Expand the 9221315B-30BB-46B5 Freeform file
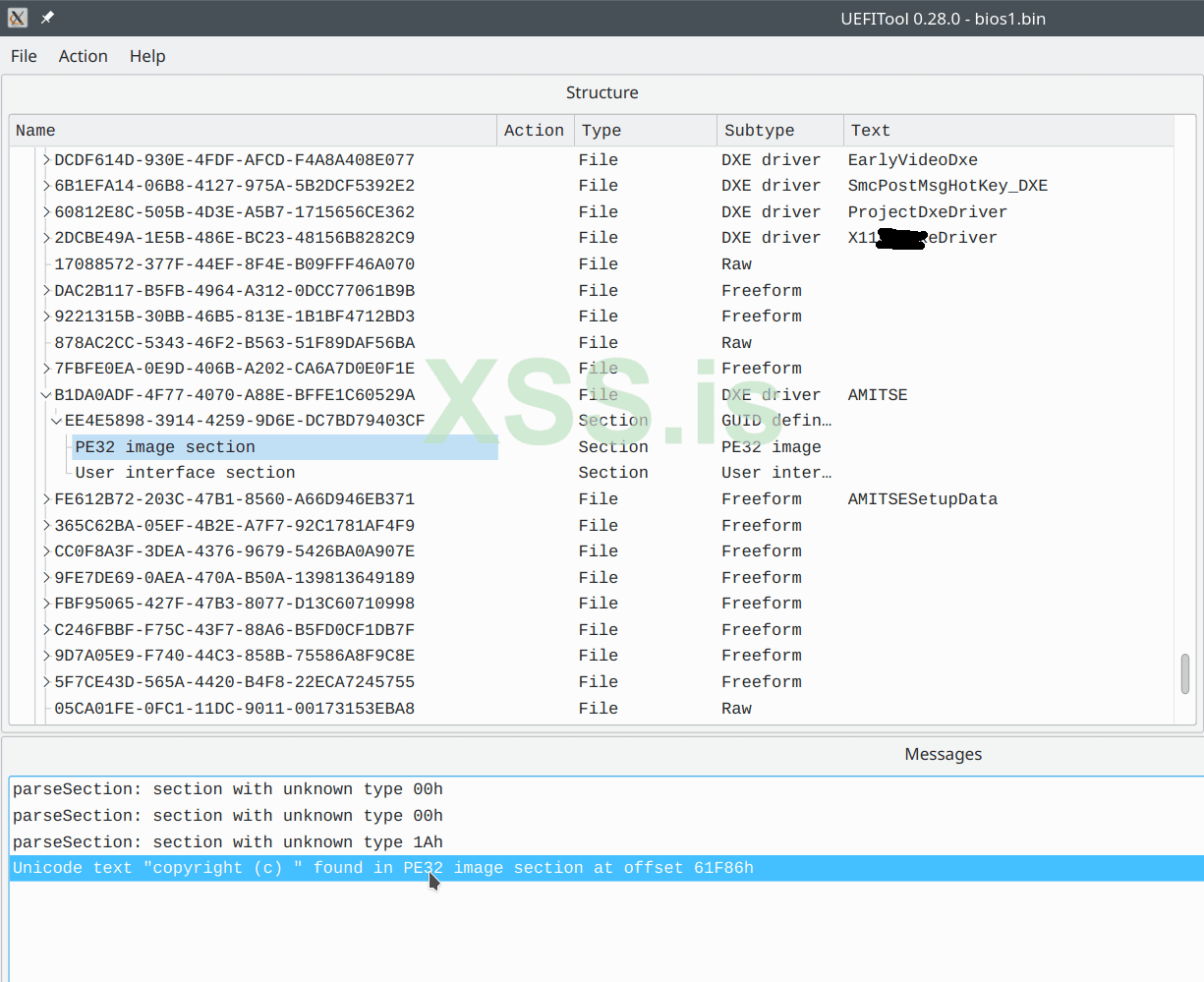 point(46,317)
